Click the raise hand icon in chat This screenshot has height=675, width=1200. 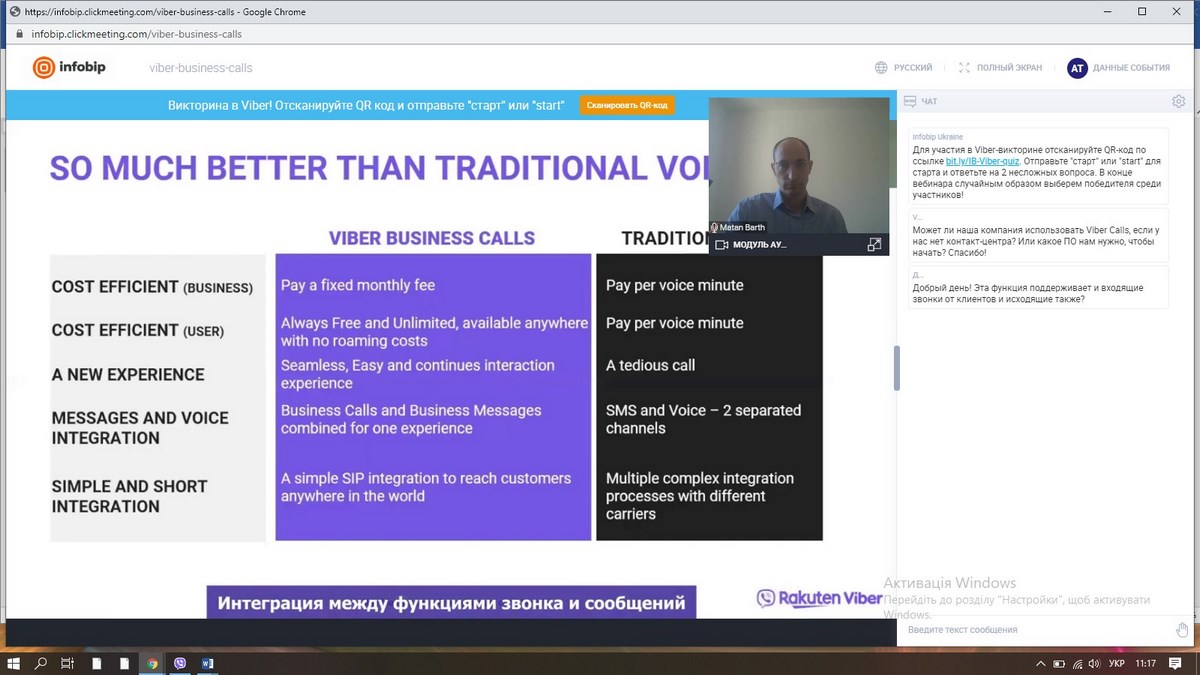1182,629
